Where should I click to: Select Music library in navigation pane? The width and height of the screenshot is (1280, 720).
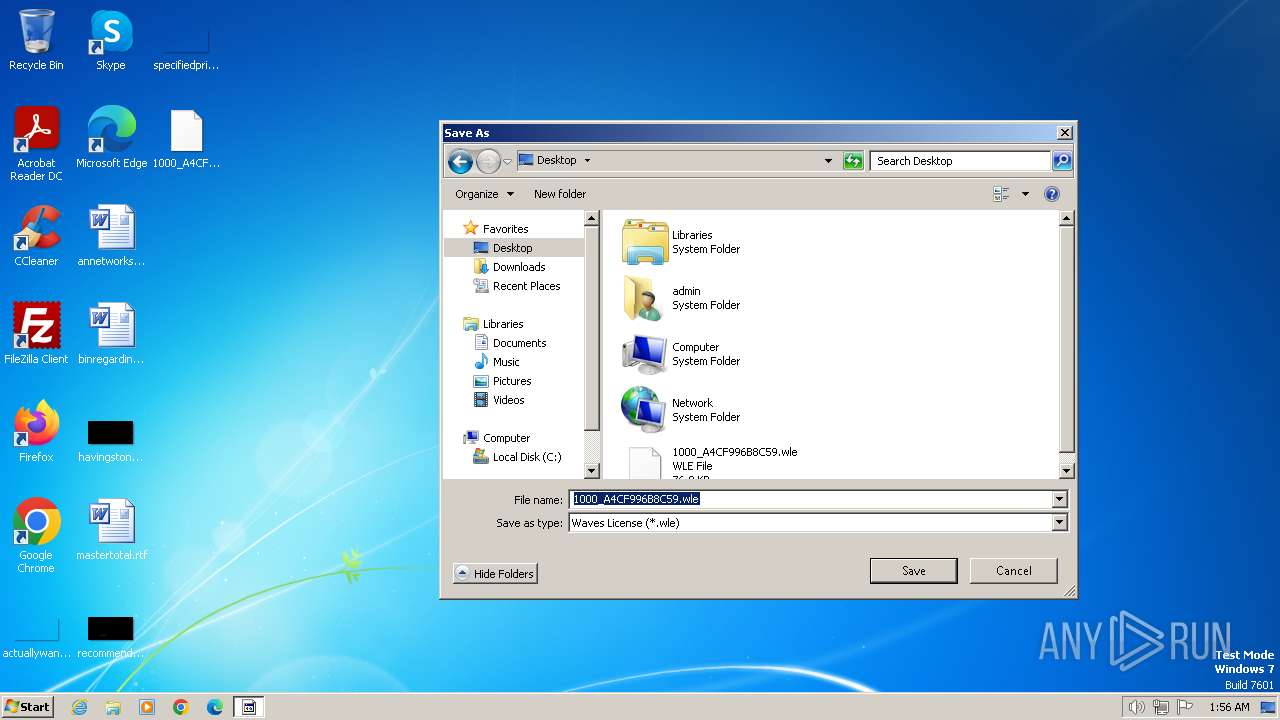click(506, 362)
